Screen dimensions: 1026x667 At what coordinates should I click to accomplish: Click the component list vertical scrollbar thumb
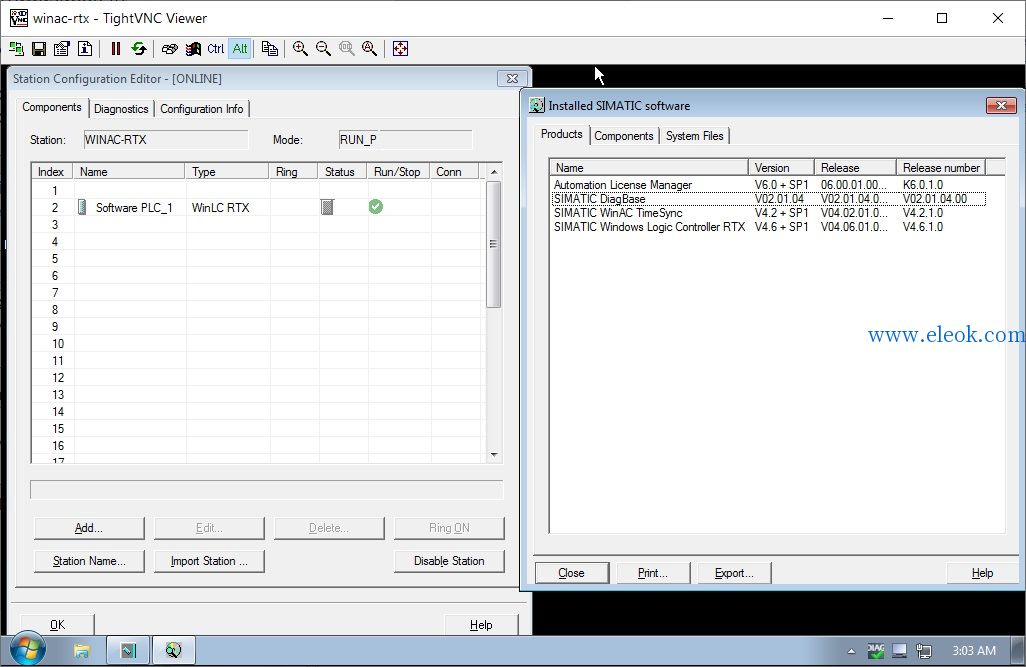494,244
